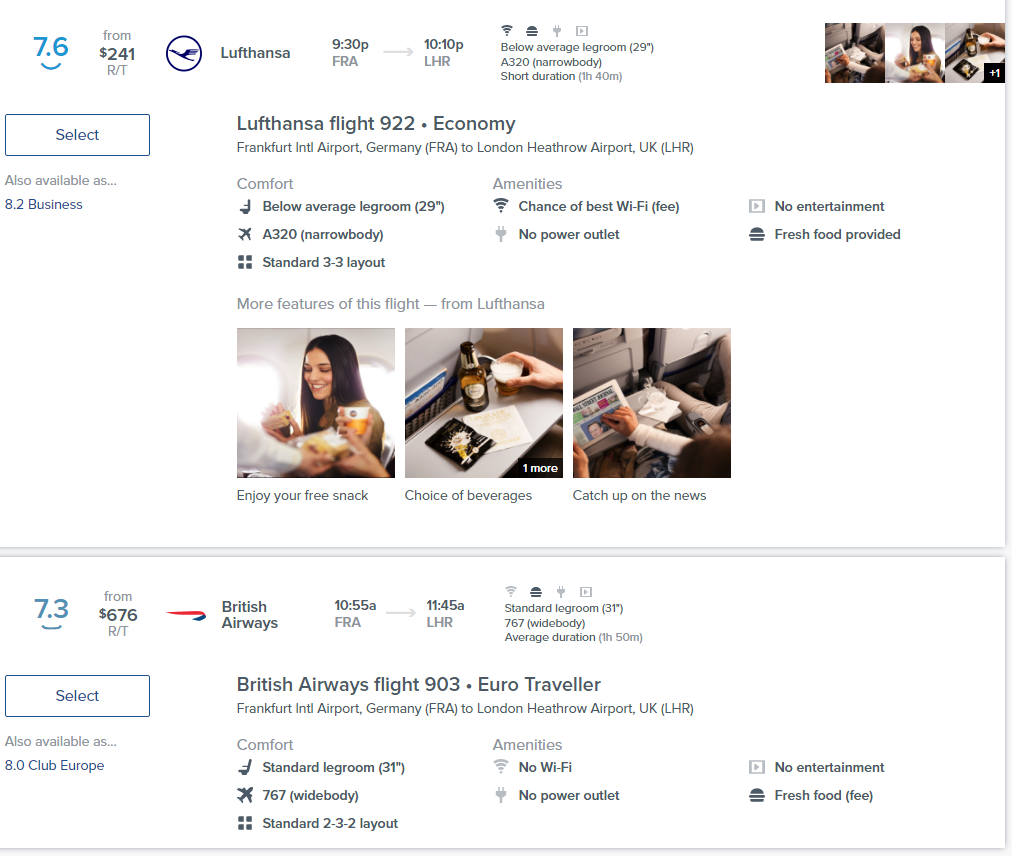Image resolution: width=1012 pixels, height=856 pixels.
Task: Click the British Airways logo
Action: click(x=186, y=614)
